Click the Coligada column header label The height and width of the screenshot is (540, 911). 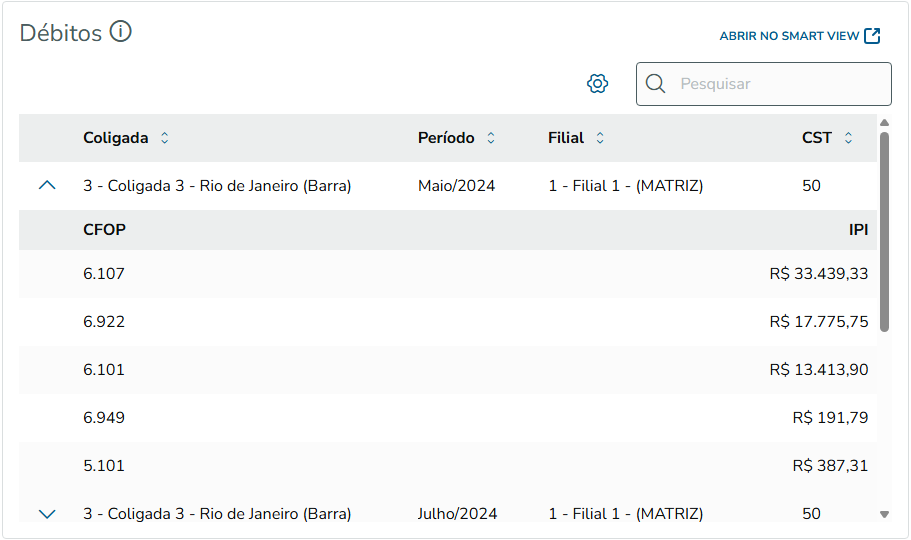coord(116,138)
